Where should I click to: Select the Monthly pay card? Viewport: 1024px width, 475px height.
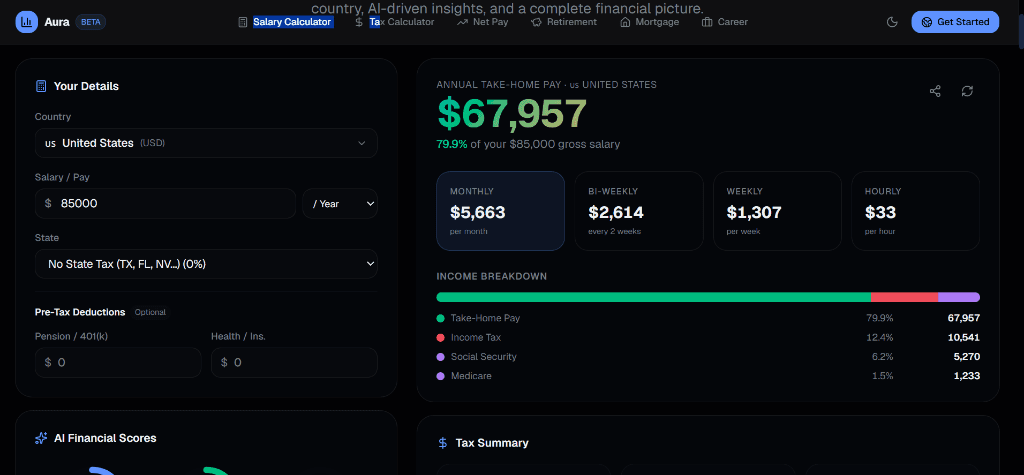coord(500,211)
